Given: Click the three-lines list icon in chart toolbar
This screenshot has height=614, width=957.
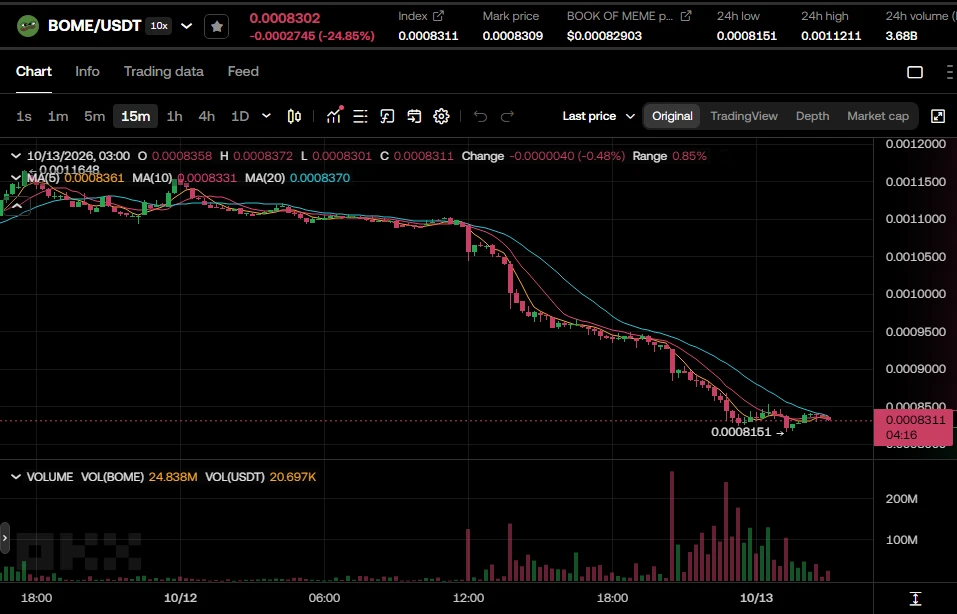Looking at the screenshot, I should click(x=360, y=116).
